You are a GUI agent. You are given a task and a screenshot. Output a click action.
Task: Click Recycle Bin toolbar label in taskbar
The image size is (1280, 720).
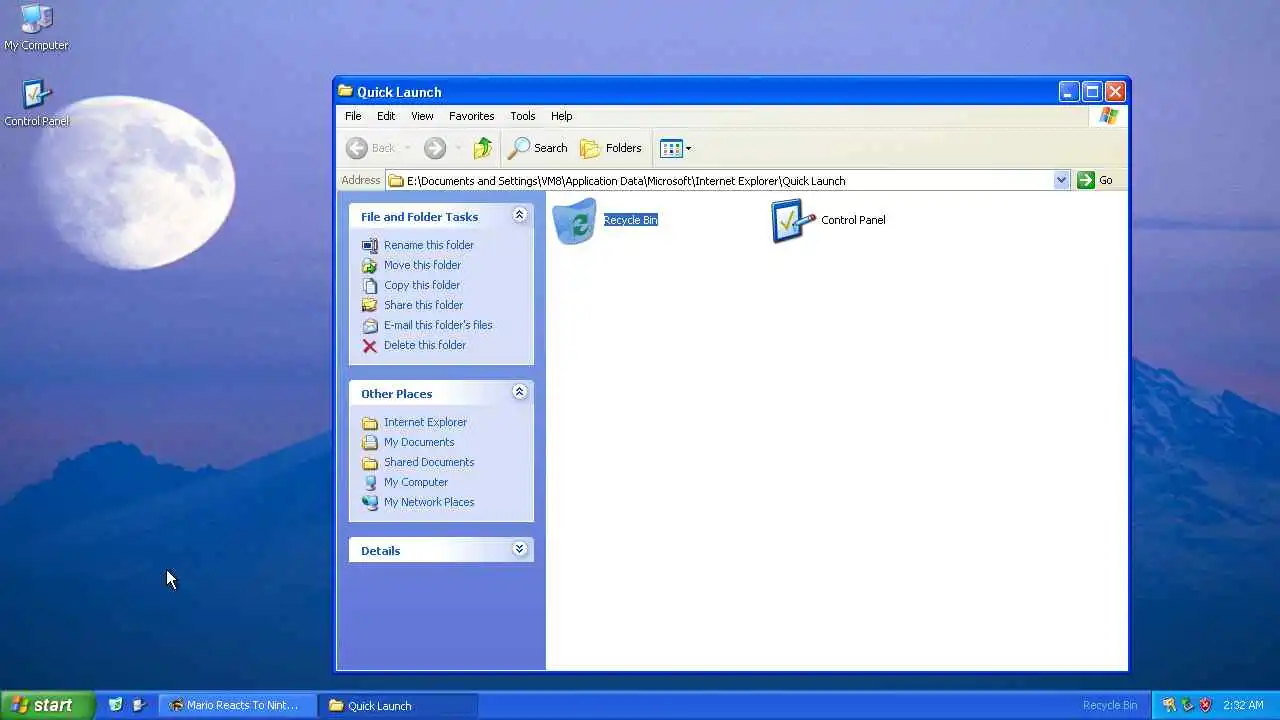coord(1109,705)
